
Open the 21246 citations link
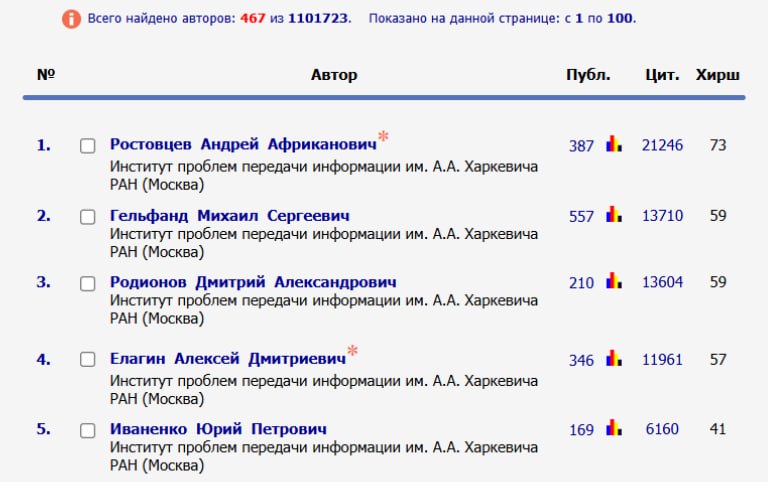point(662,145)
